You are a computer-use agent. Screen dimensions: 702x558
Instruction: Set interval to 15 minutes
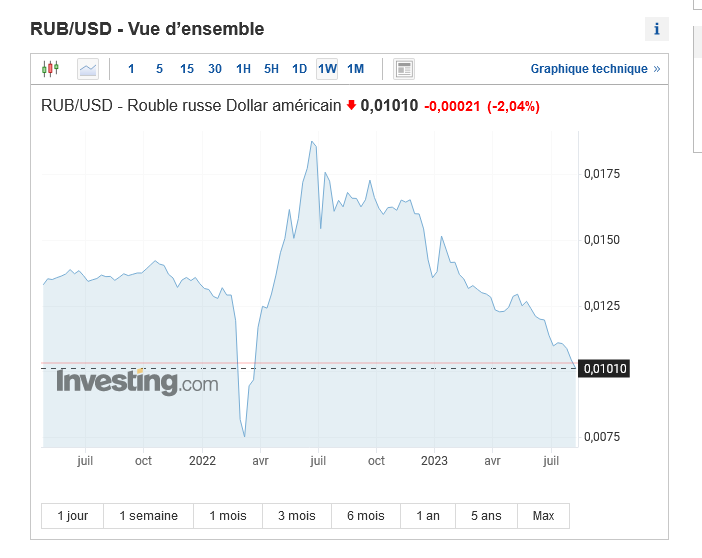tap(187, 69)
